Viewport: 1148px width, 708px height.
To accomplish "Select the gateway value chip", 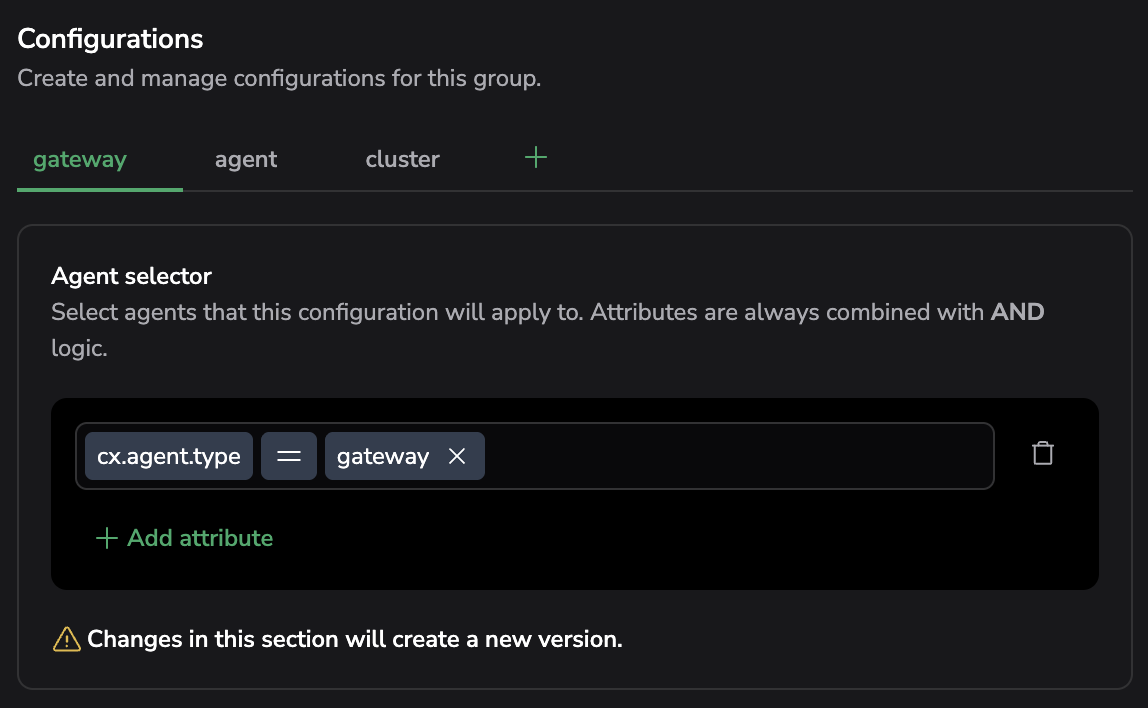I will click(x=383, y=457).
